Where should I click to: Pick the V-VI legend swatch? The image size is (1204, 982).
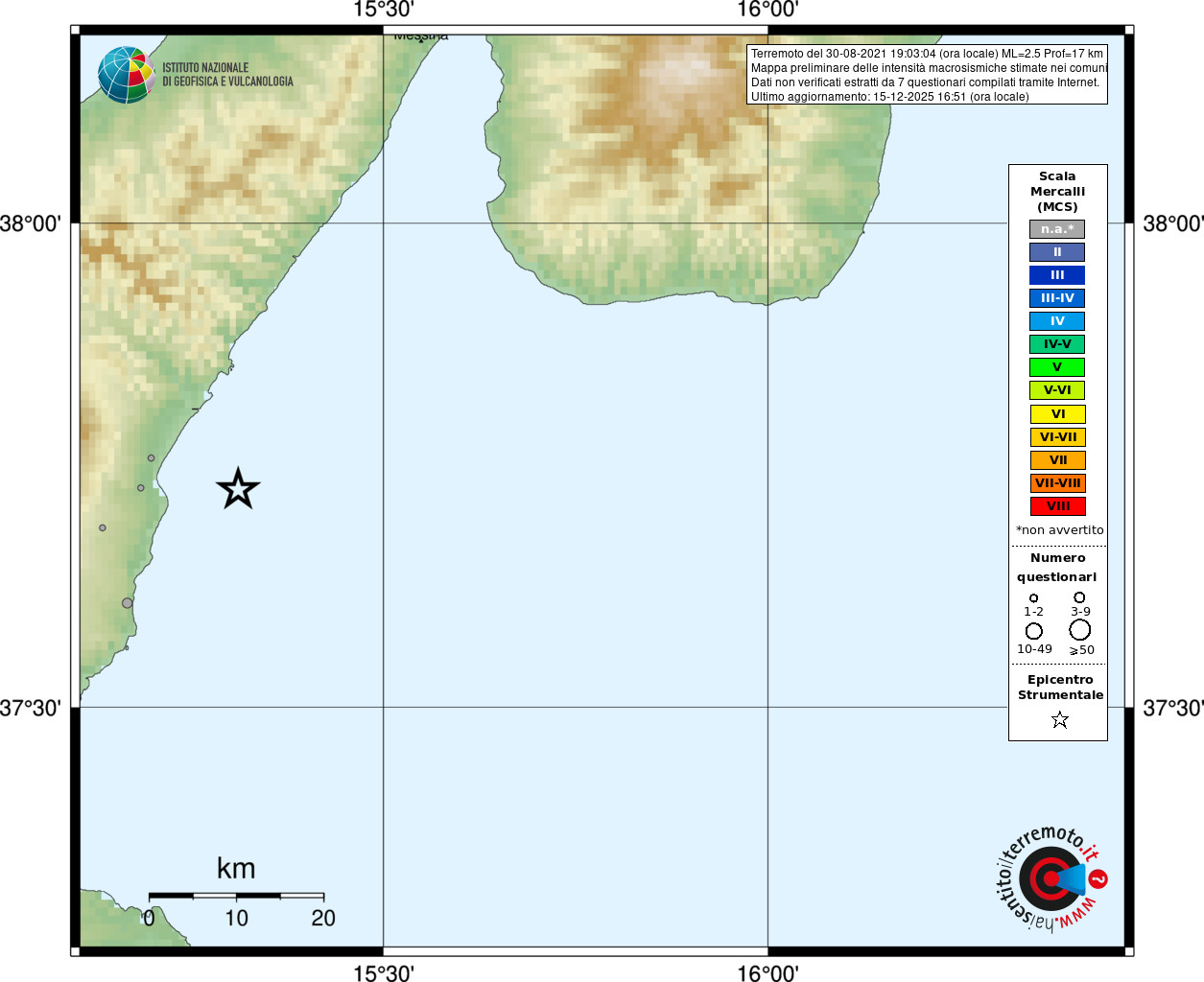pos(1057,390)
